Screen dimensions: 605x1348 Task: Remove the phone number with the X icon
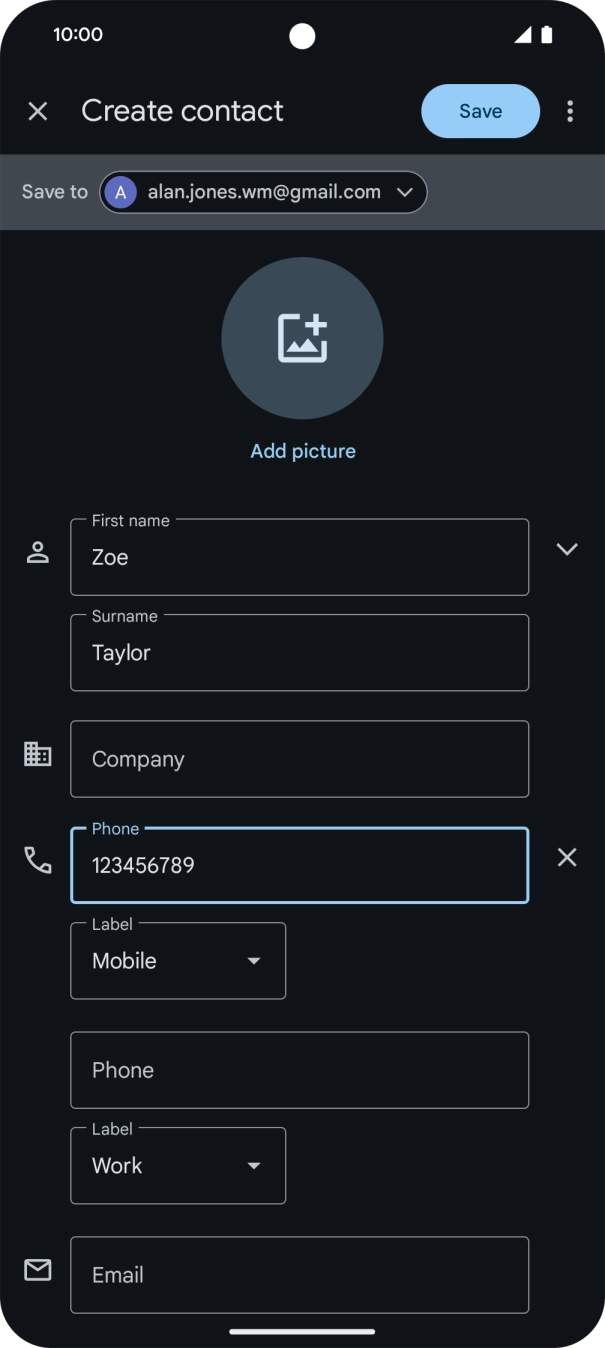pos(567,857)
